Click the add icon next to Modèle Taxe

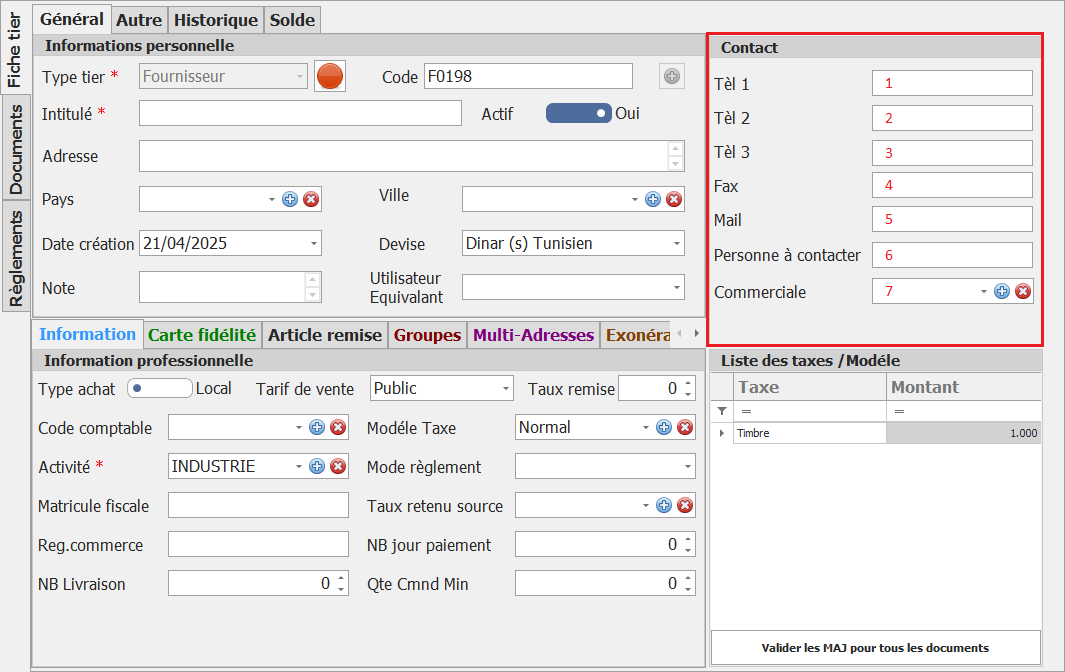tap(664, 427)
